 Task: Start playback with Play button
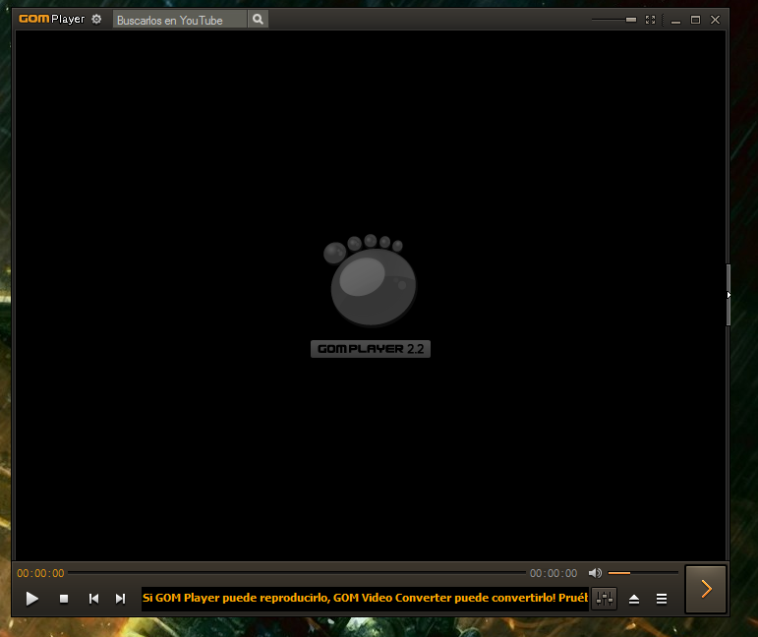point(32,599)
